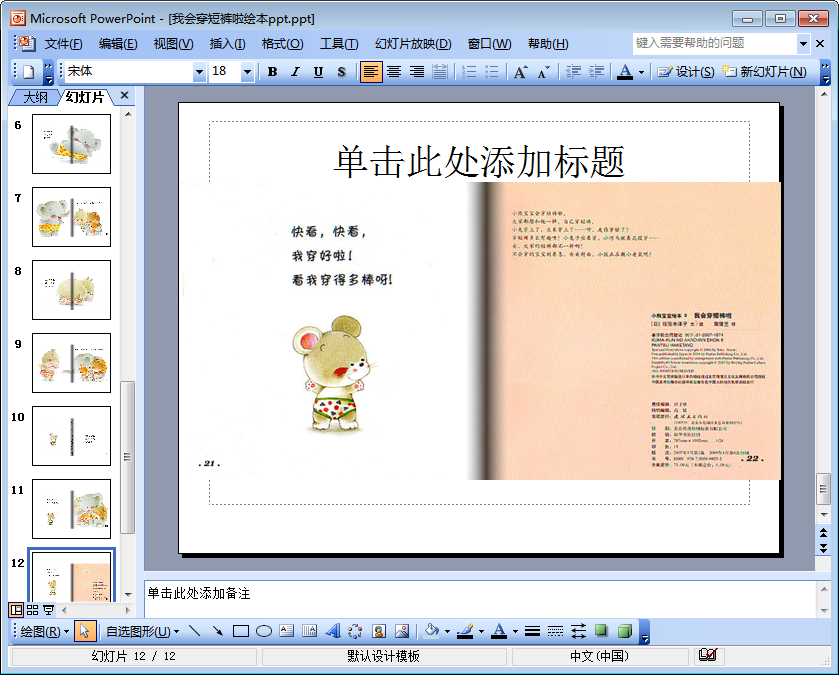Insert clip art from the drawing toolbar

coord(379,631)
